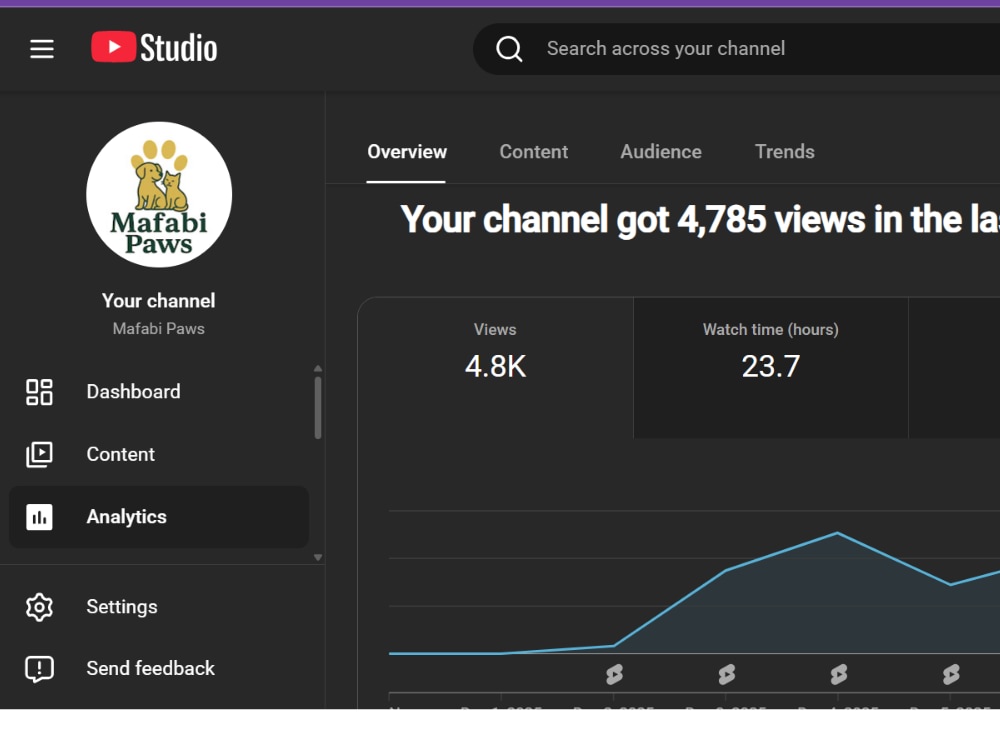This screenshot has height=750, width=1000.
Task: Click the Dashboard grid icon
Action: [39, 392]
